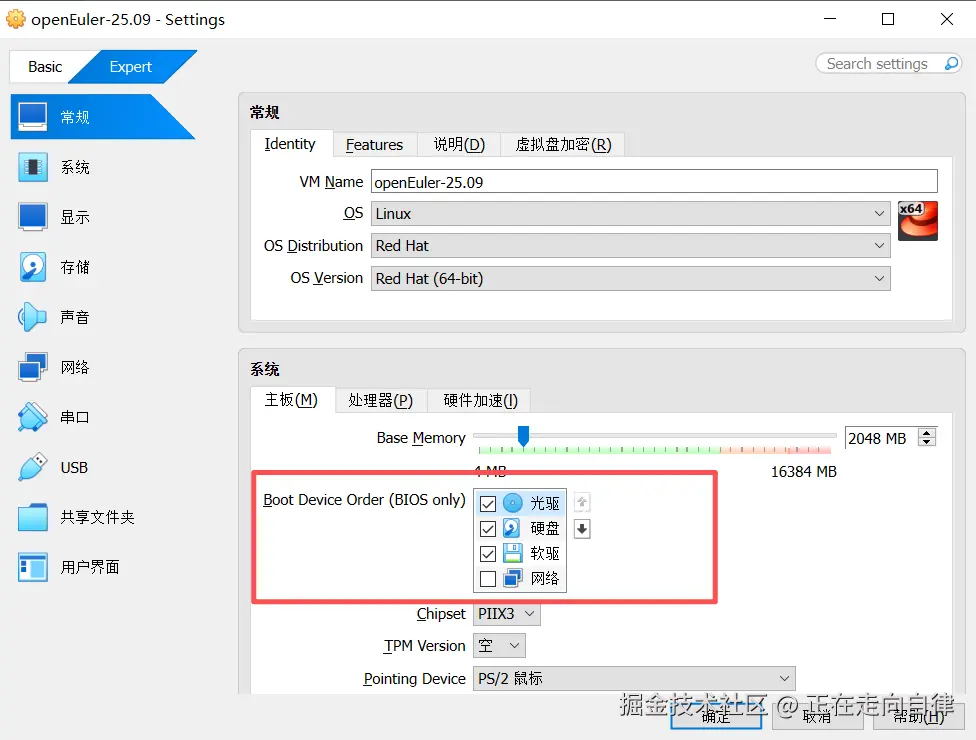Click the 取消 (Cancel) button

coord(817,716)
